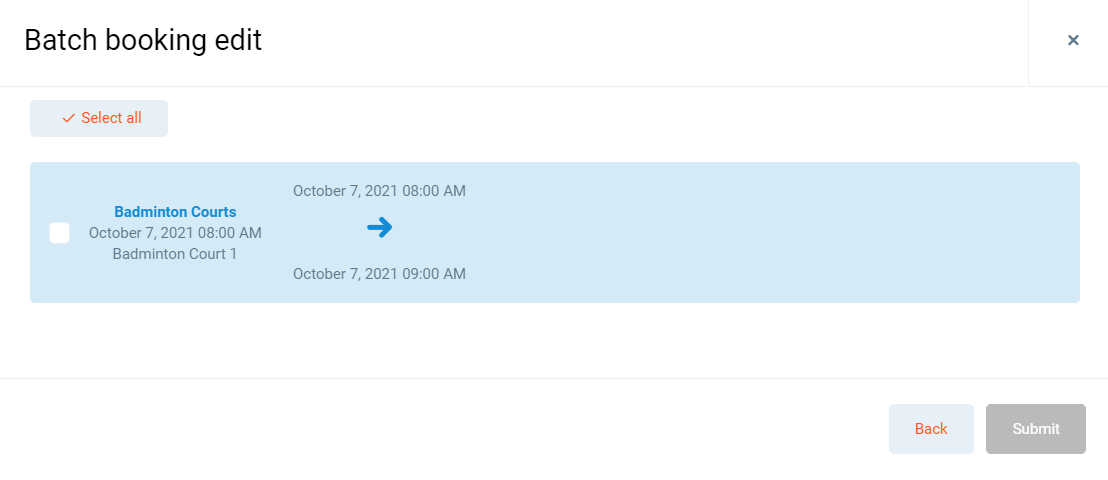Click the Batch booking edit title
Viewport: 1108px width, 480px height.
click(x=143, y=41)
